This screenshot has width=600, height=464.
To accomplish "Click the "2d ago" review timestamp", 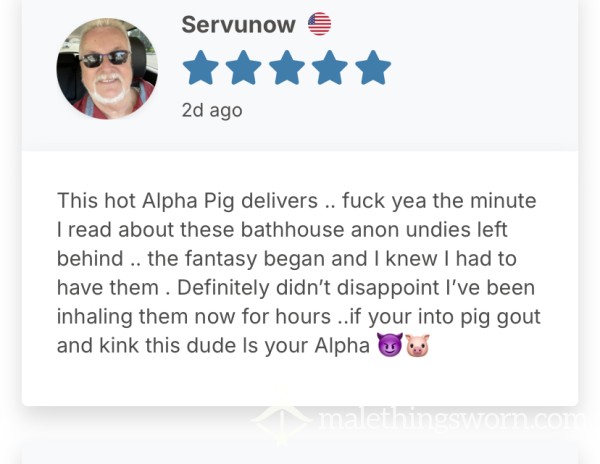I will click(x=212, y=111).
